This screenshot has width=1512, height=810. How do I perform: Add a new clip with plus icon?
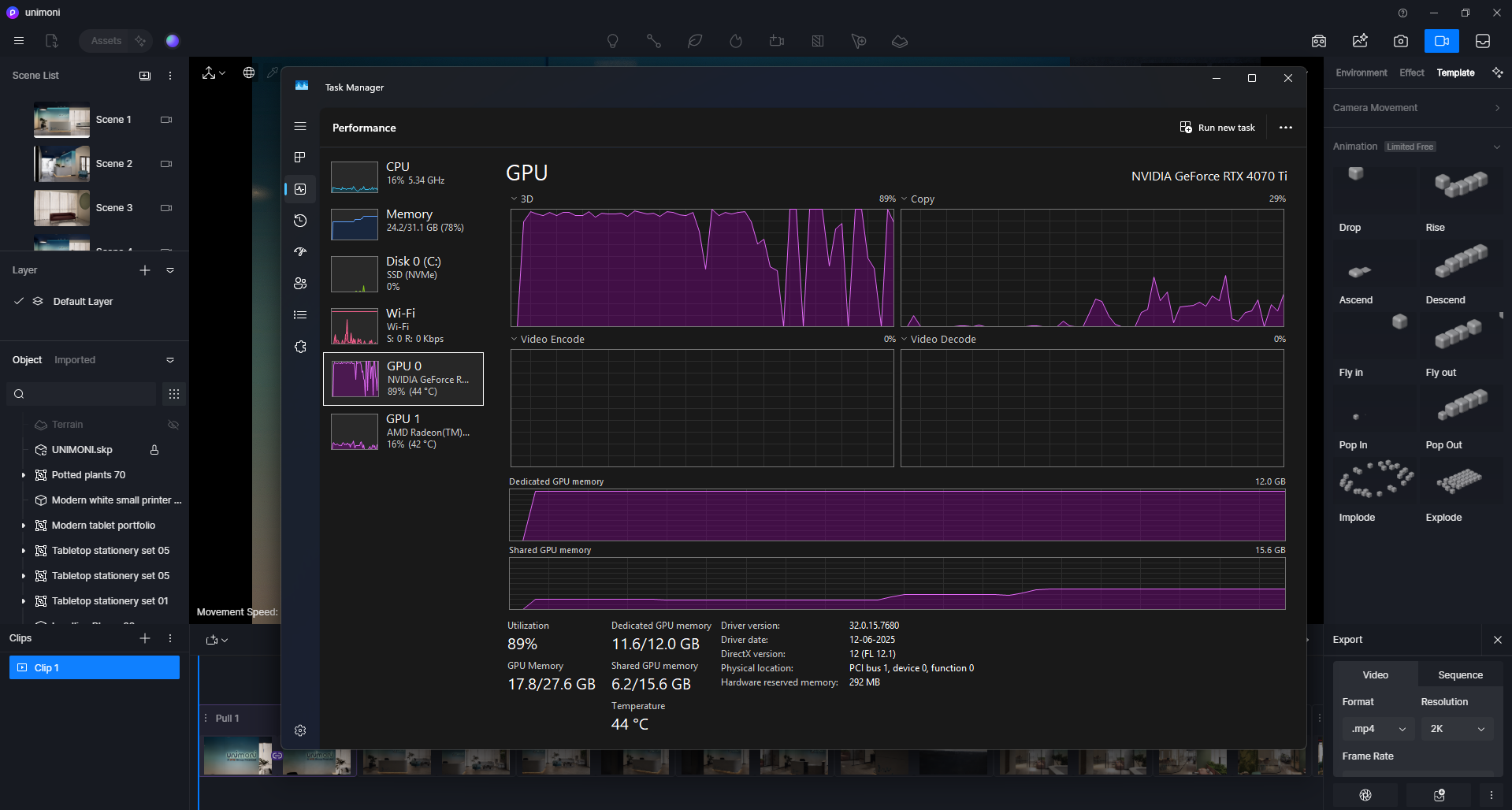pos(145,638)
